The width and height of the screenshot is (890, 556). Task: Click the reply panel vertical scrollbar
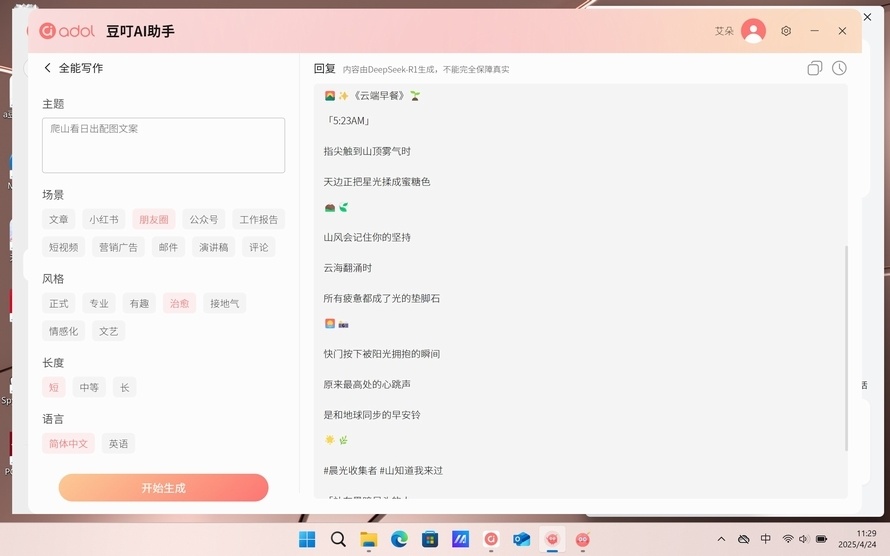coord(846,348)
